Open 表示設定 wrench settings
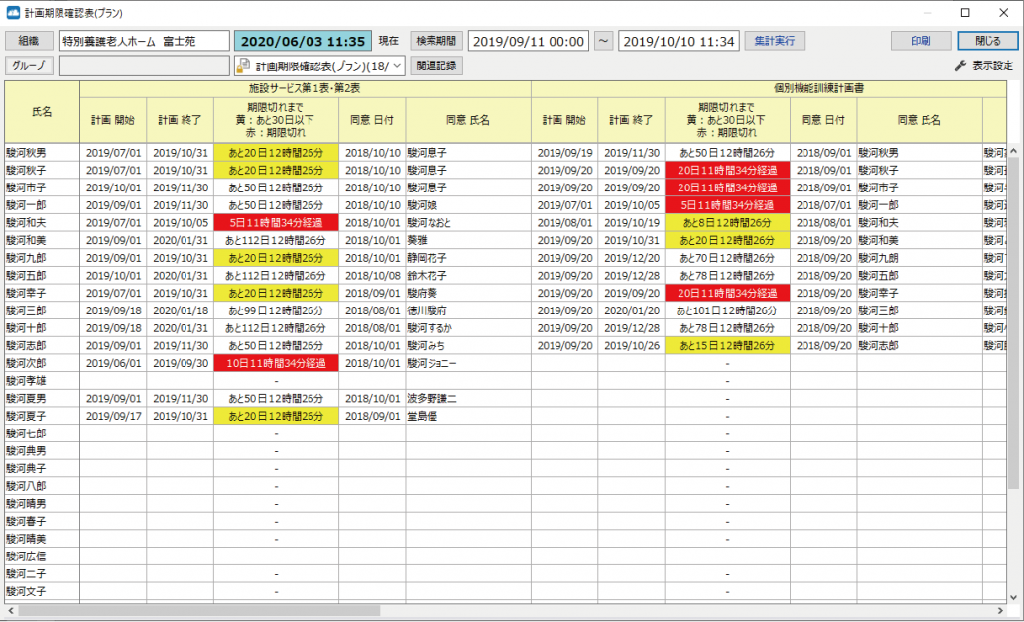The image size is (1024, 622). pos(984,66)
